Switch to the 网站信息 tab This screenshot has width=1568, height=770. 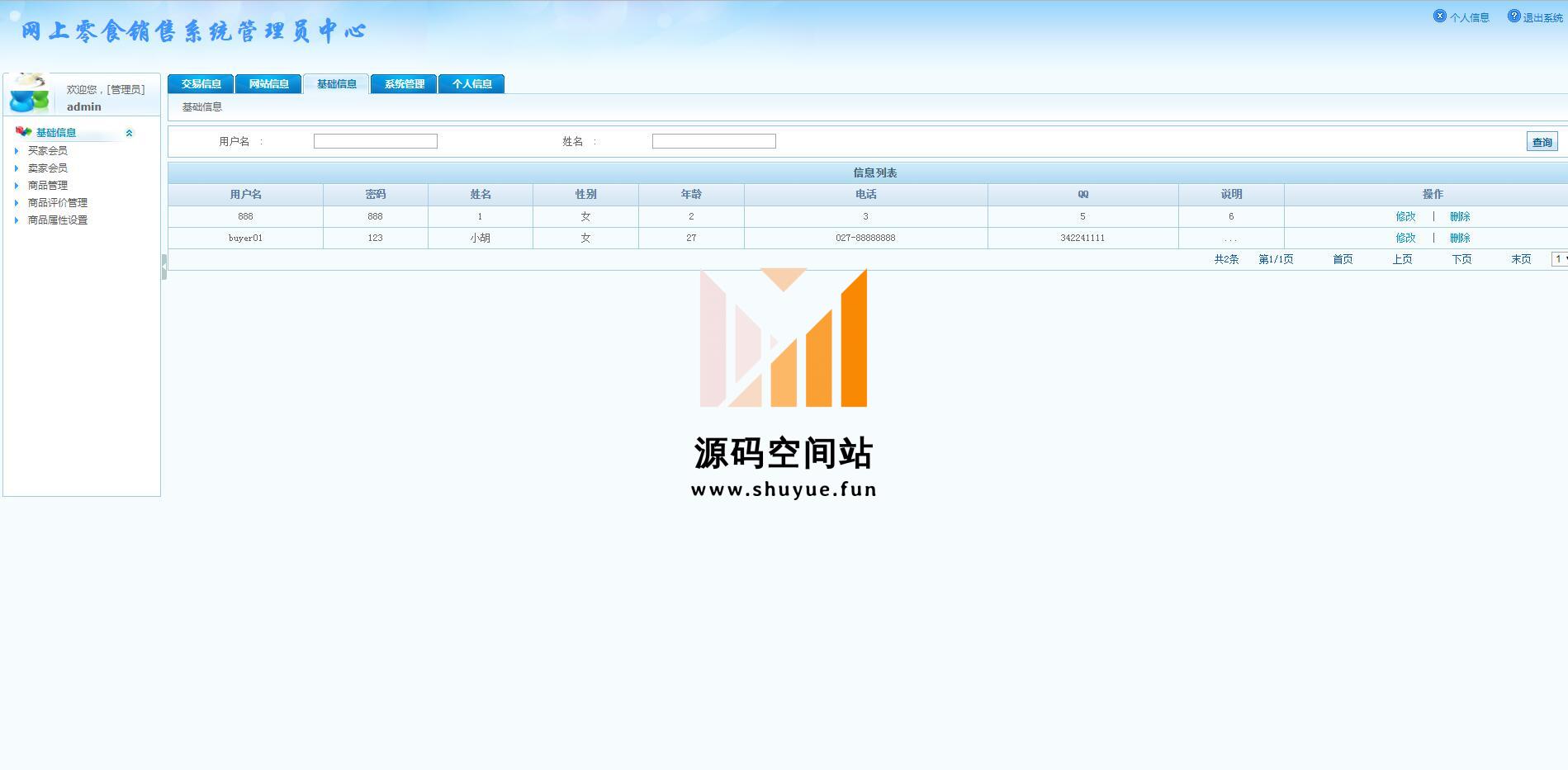point(268,84)
